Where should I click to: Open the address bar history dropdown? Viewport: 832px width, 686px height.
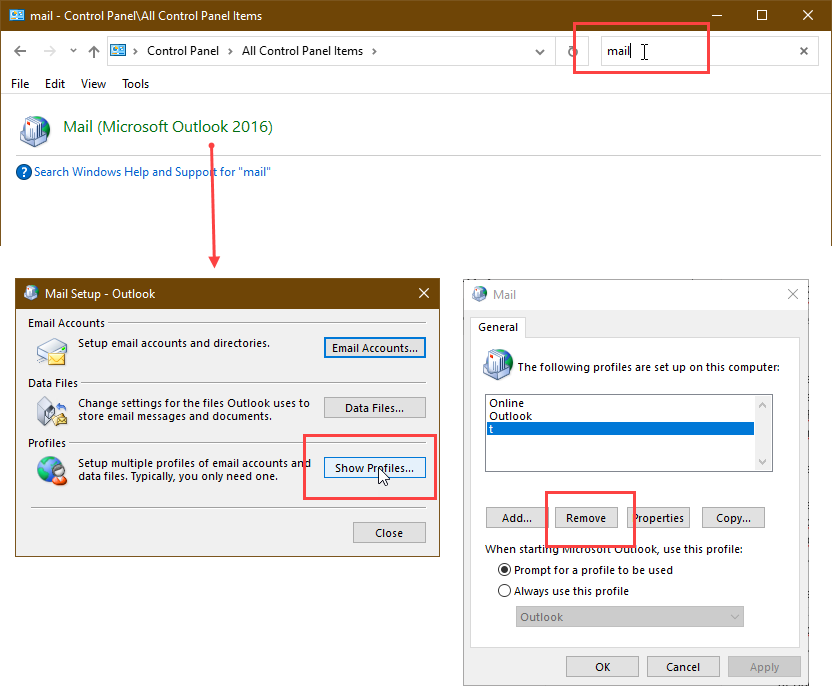click(x=540, y=51)
